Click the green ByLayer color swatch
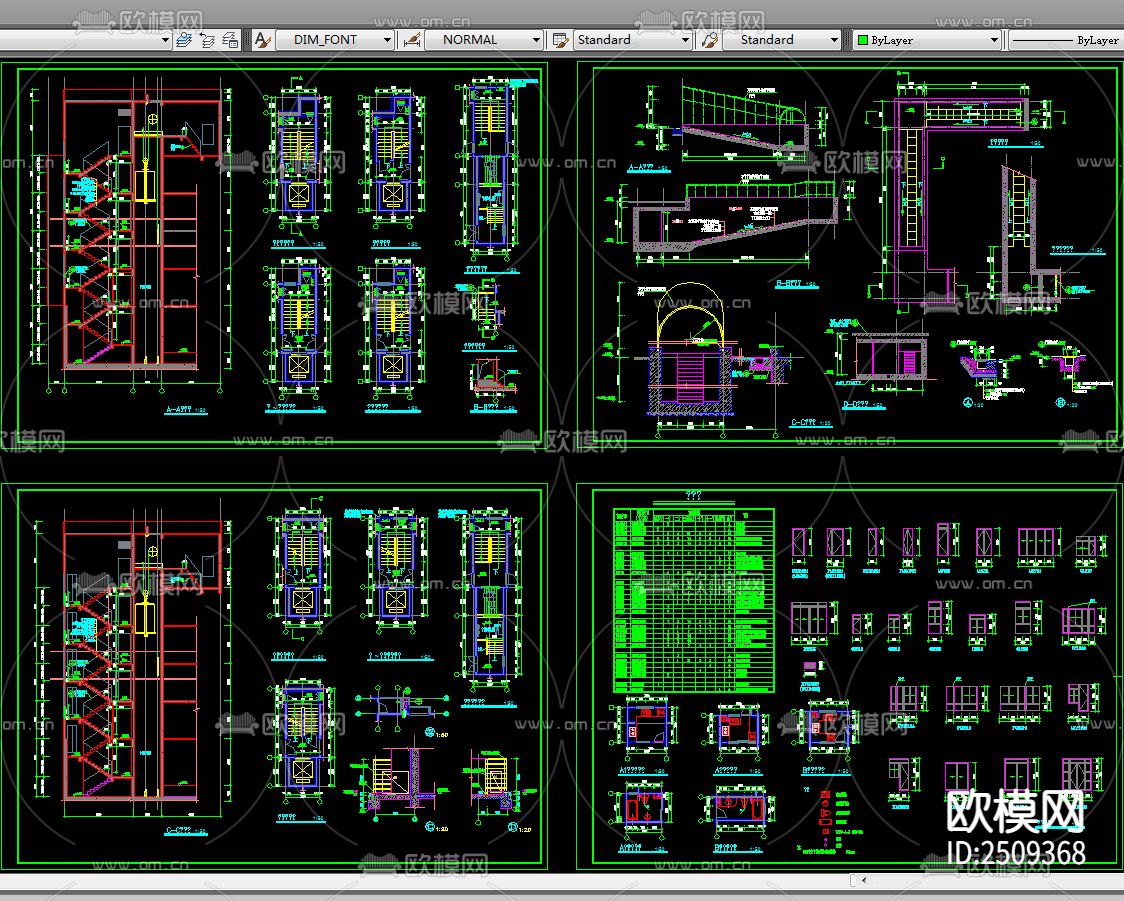Viewport: 1124px width, 901px height. (x=863, y=40)
